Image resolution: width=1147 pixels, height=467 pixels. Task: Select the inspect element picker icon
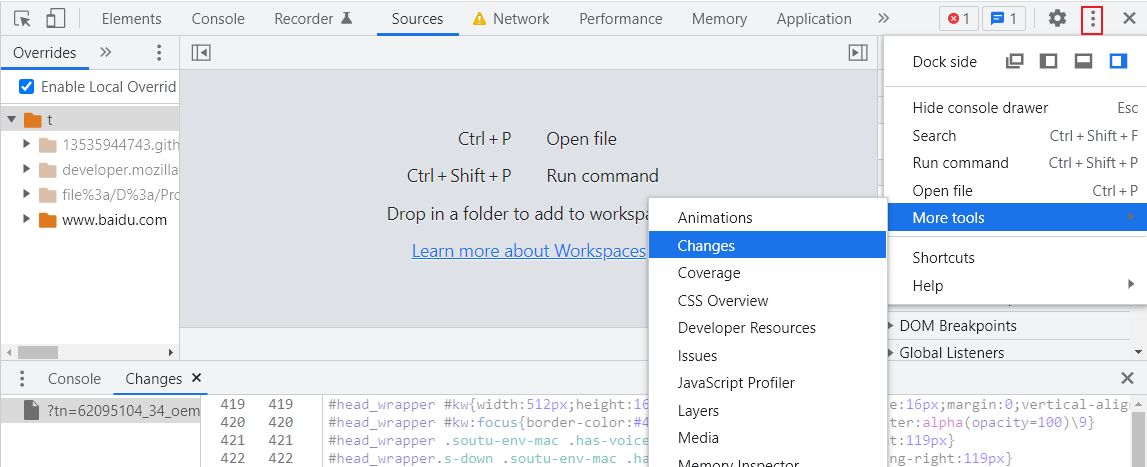pos(23,18)
